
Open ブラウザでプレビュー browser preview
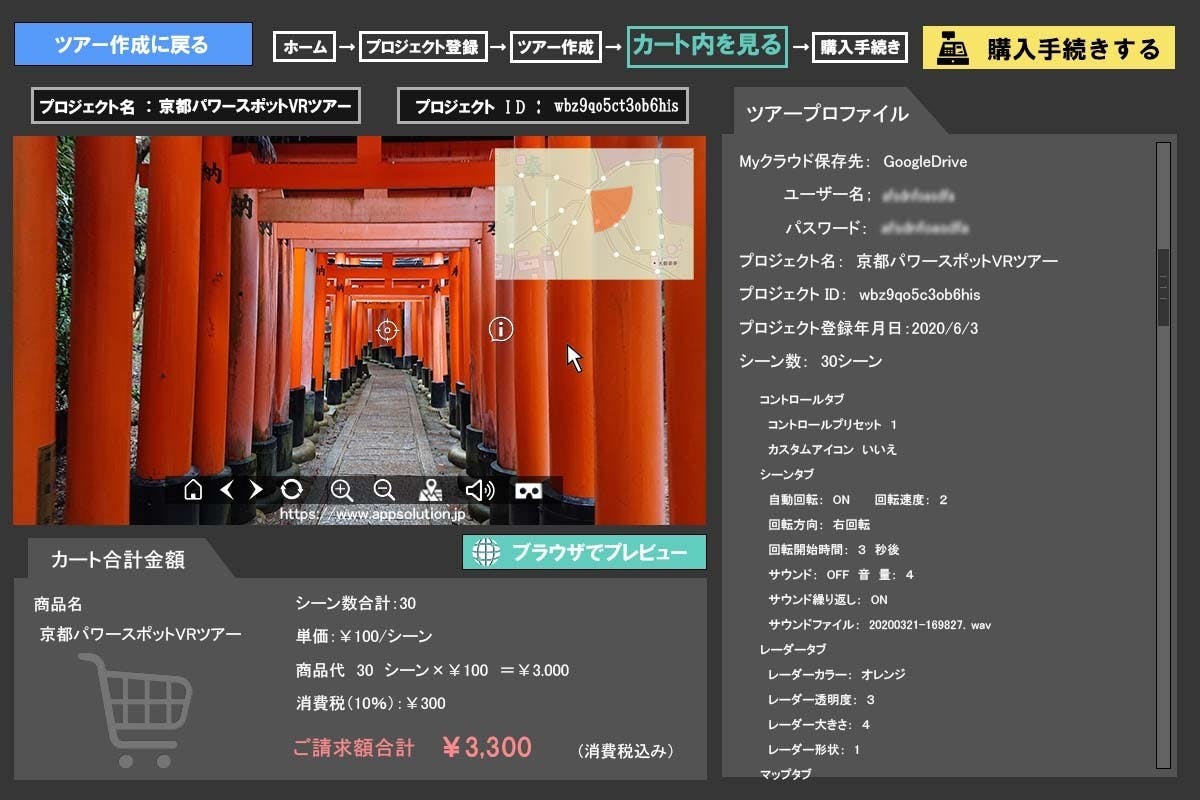click(x=584, y=552)
